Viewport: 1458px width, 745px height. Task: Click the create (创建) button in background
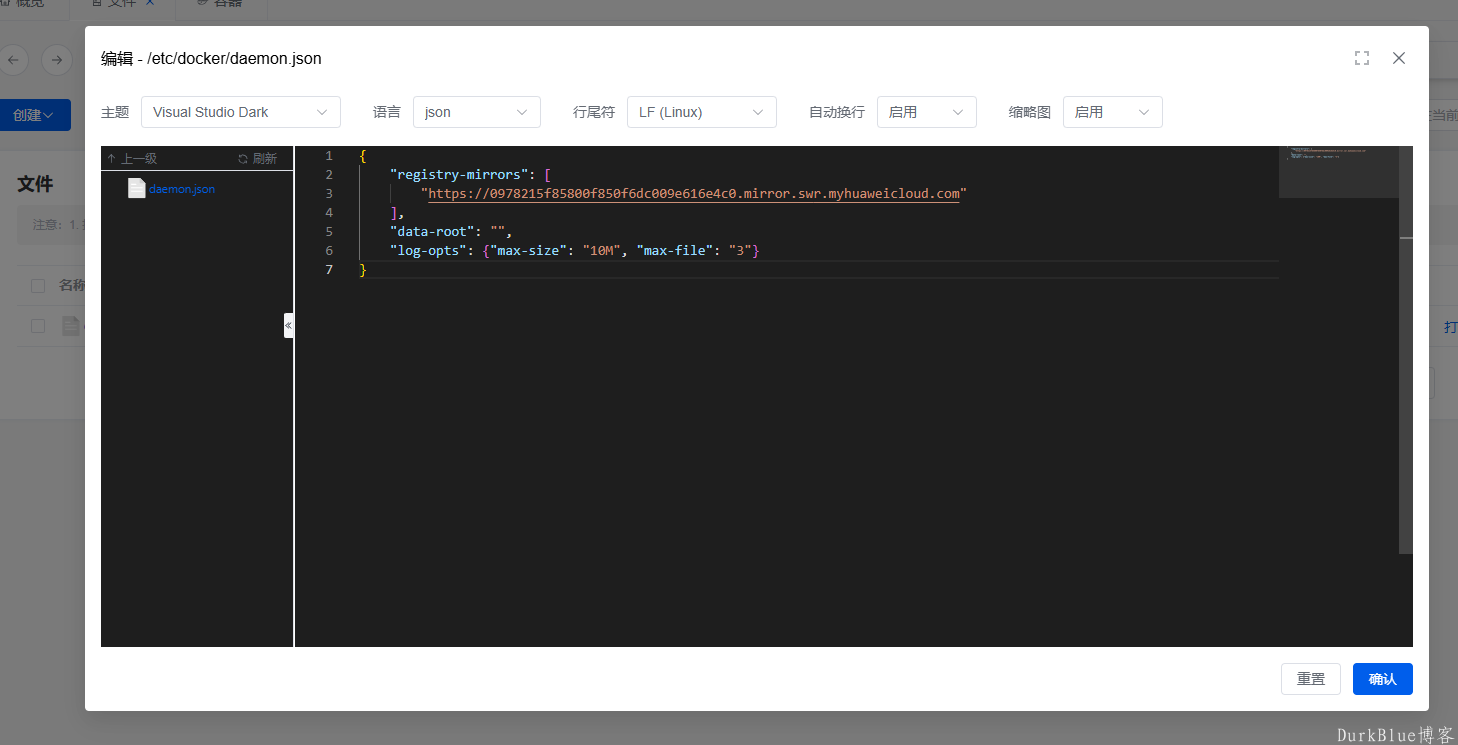34,115
